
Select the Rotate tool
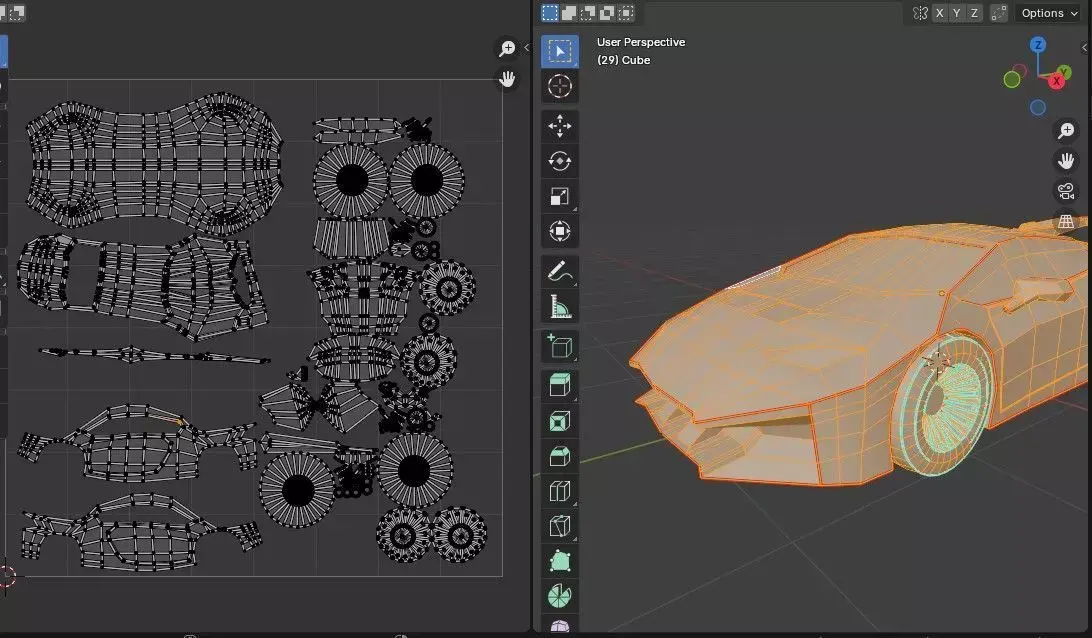click(x=560, y=161)
